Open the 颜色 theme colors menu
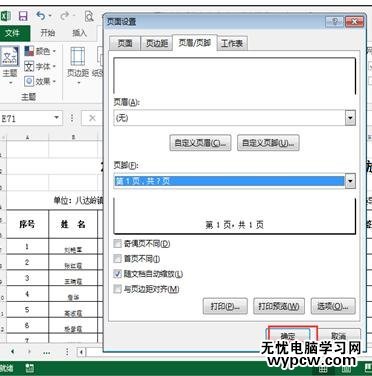 point(40,51)
